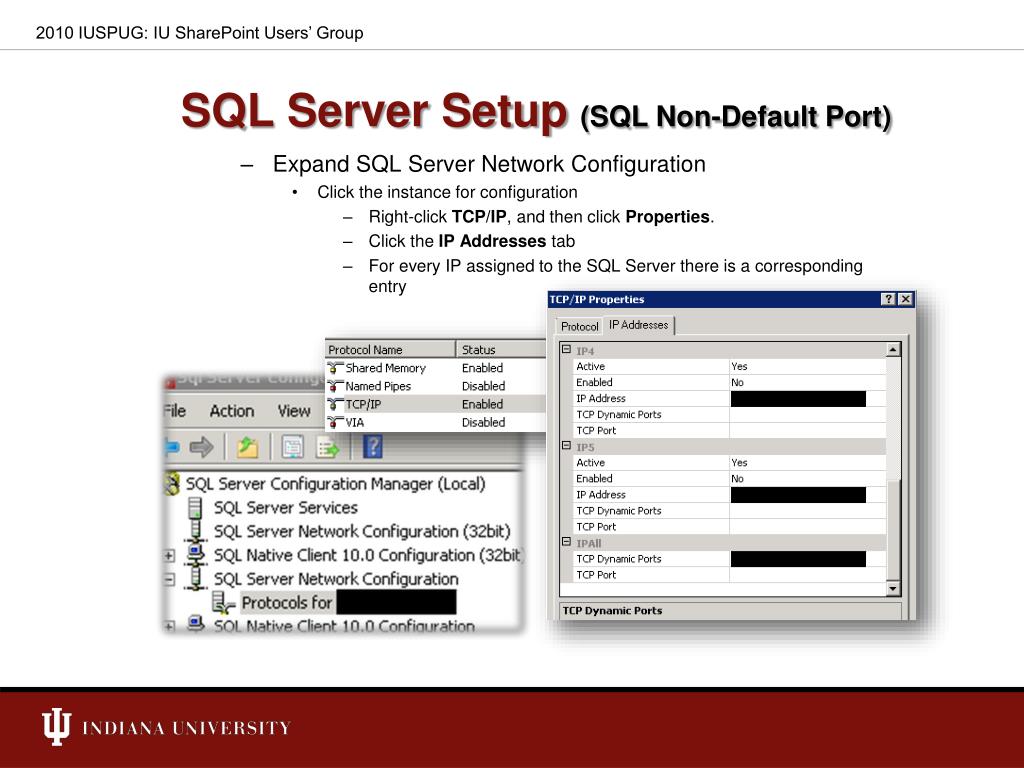Select the Named Pipes protocol row
Screen dimensions: 1024x768
pyautogui.click(x=435, y=386)
